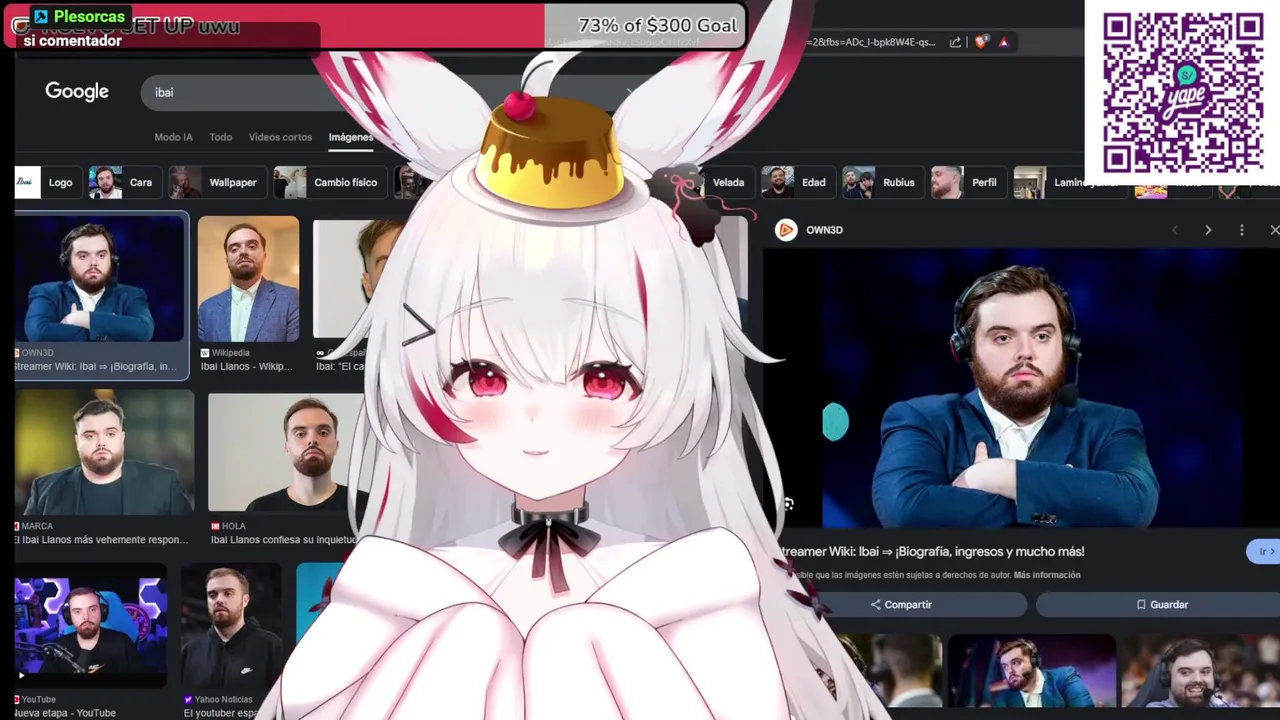This screenshot has width=1280, height=720.
Task: Click the Yahoo Noticias source favicon
Action: click(x=188, y=699)
